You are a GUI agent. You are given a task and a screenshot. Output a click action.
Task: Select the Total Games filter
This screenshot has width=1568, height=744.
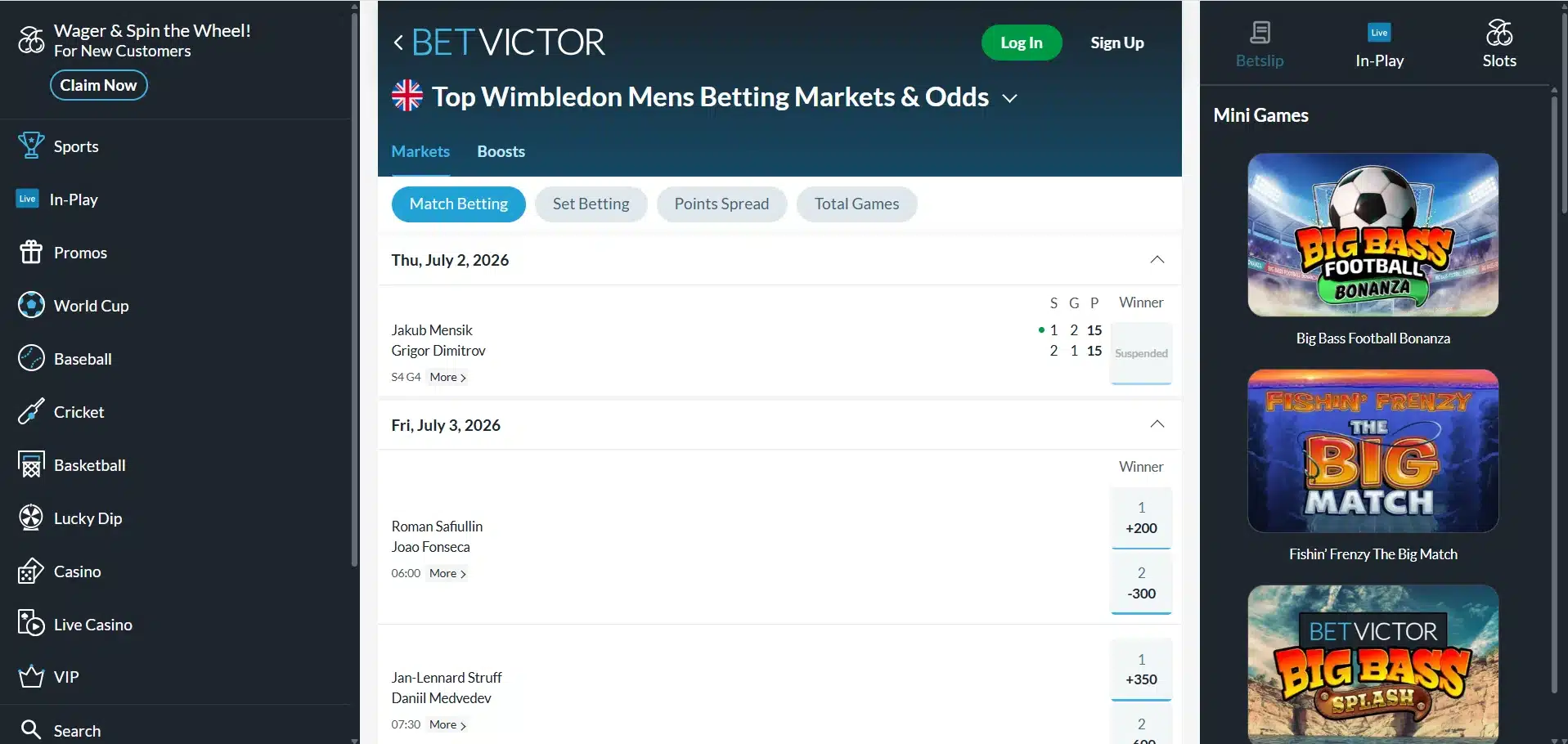pos(856,204)
